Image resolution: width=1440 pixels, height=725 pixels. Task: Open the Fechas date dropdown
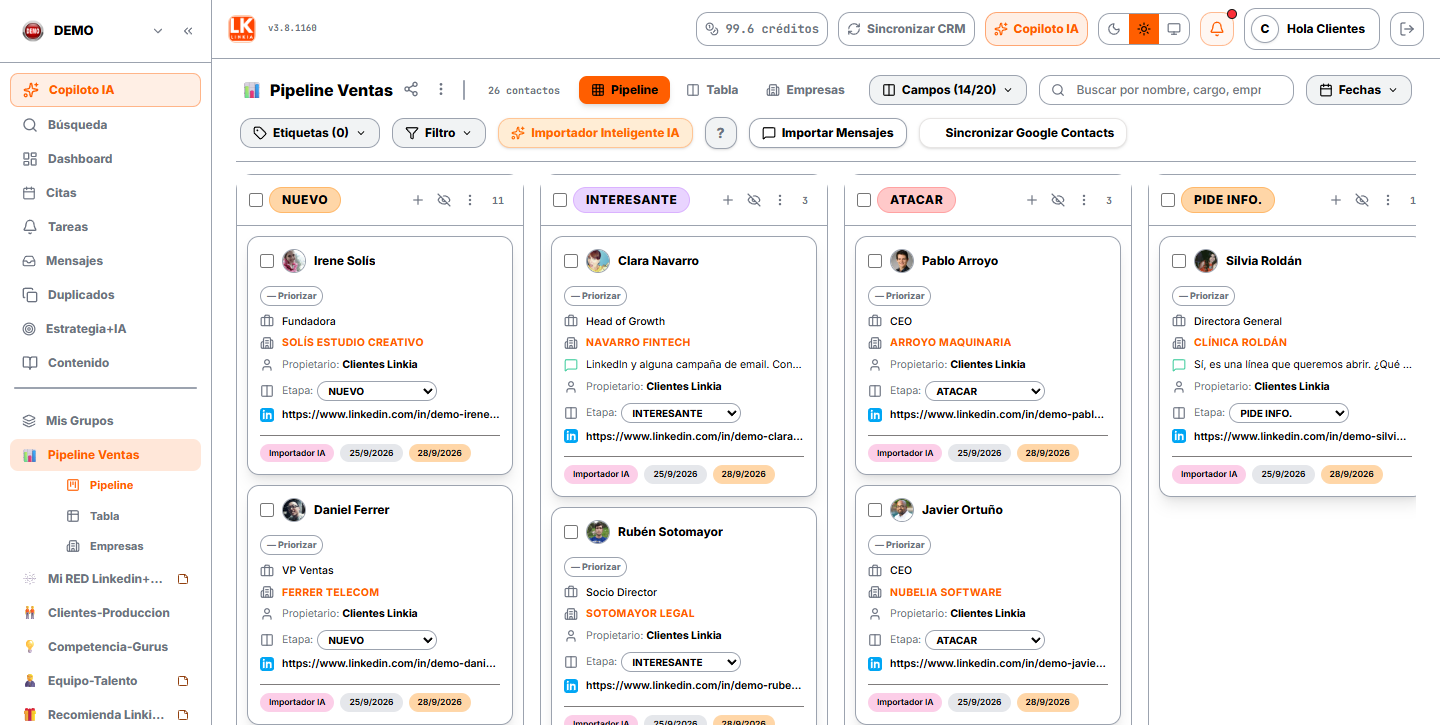(x=1359, y=90)
